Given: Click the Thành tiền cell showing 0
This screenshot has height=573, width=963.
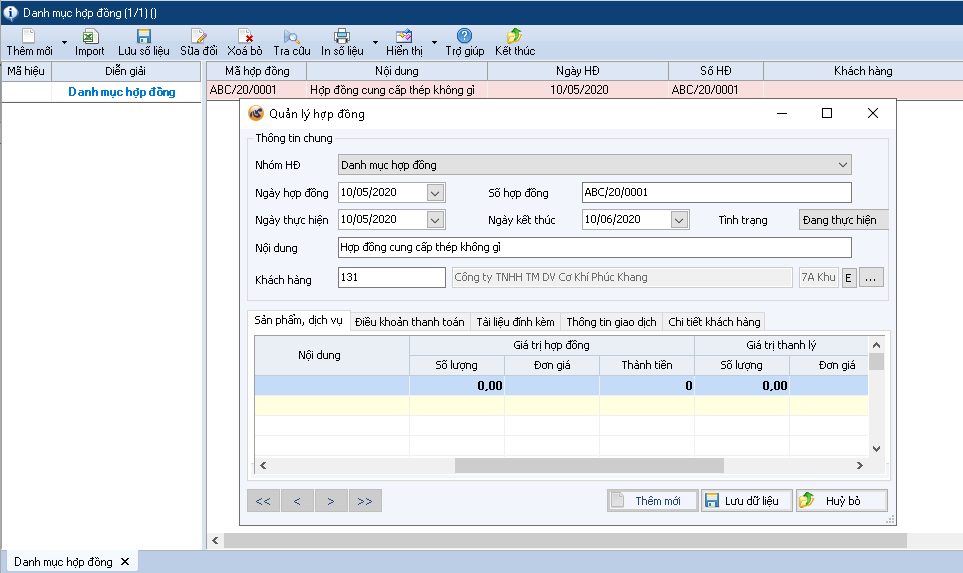Looking at the screenshot, I should tap(647, 386).
